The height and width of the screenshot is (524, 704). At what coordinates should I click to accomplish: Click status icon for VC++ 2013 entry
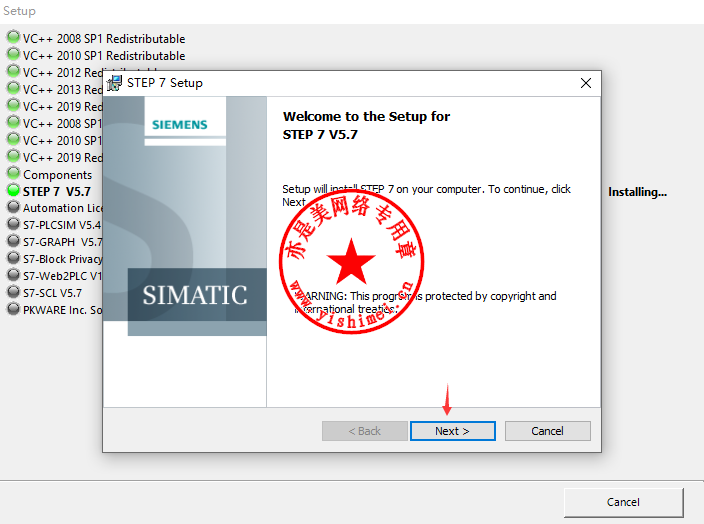coord(13,88)
